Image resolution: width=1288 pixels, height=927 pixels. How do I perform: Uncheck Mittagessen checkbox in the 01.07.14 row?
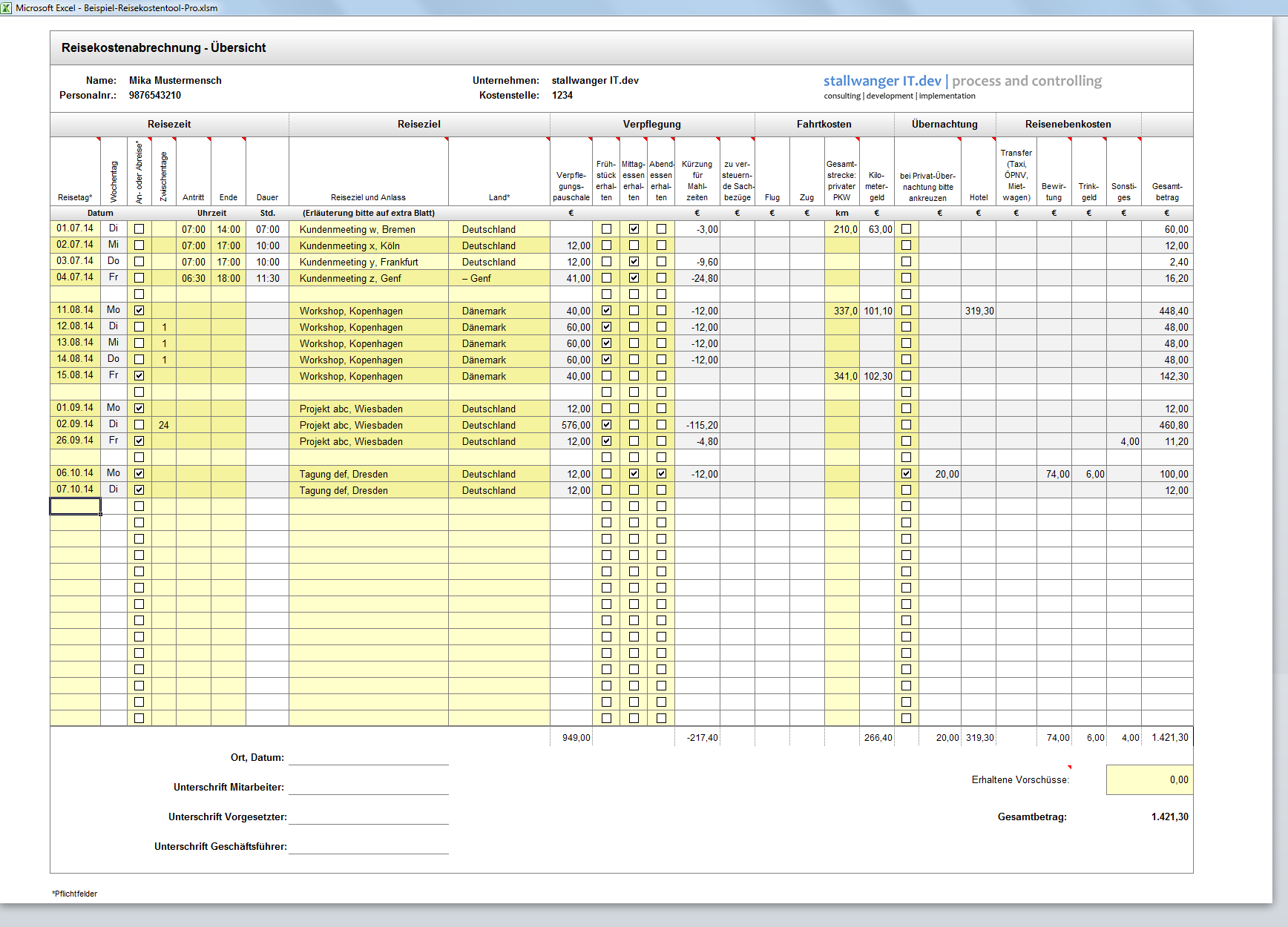(634, 229)
